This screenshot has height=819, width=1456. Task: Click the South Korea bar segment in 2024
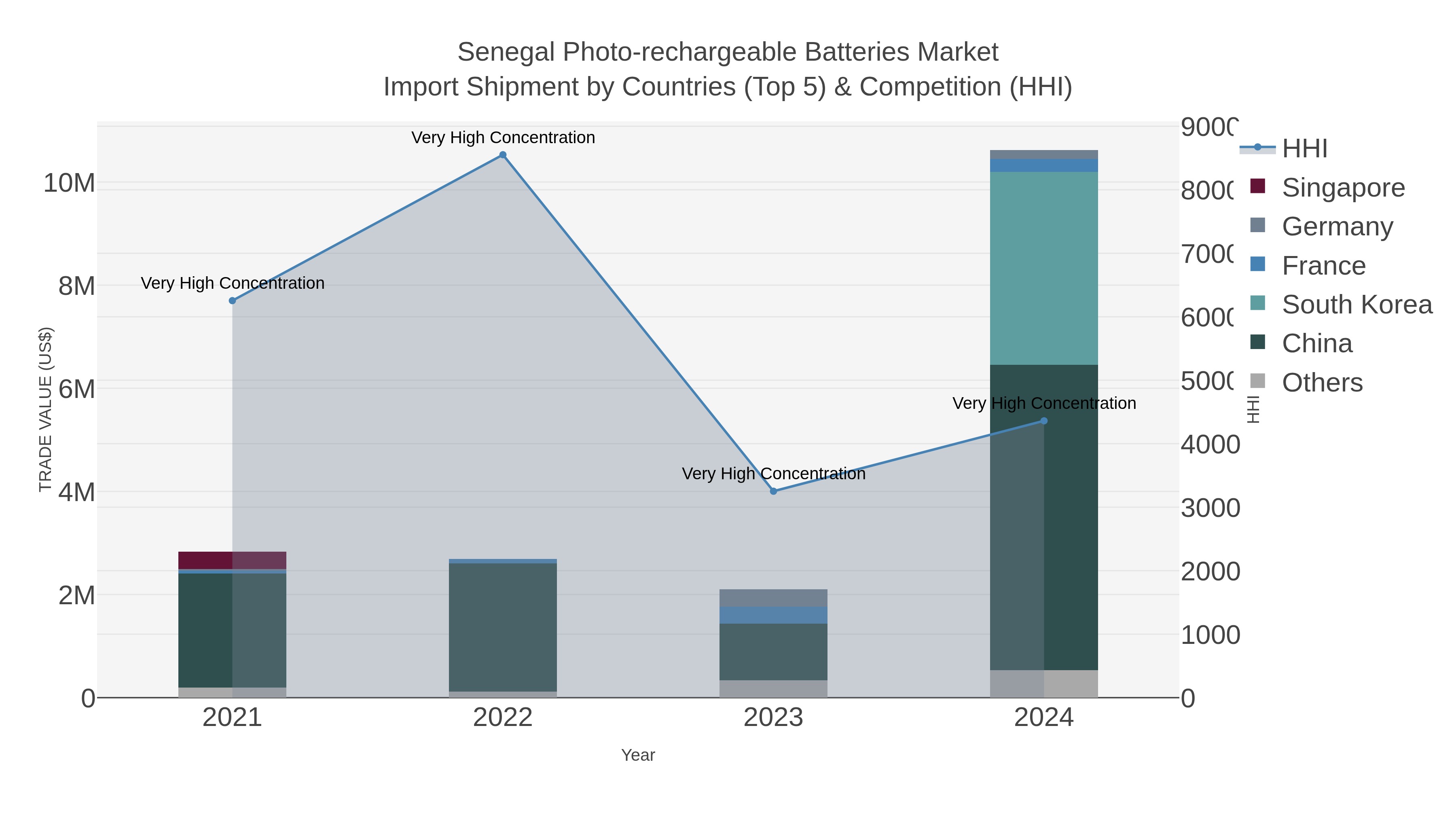[1044, 269]
